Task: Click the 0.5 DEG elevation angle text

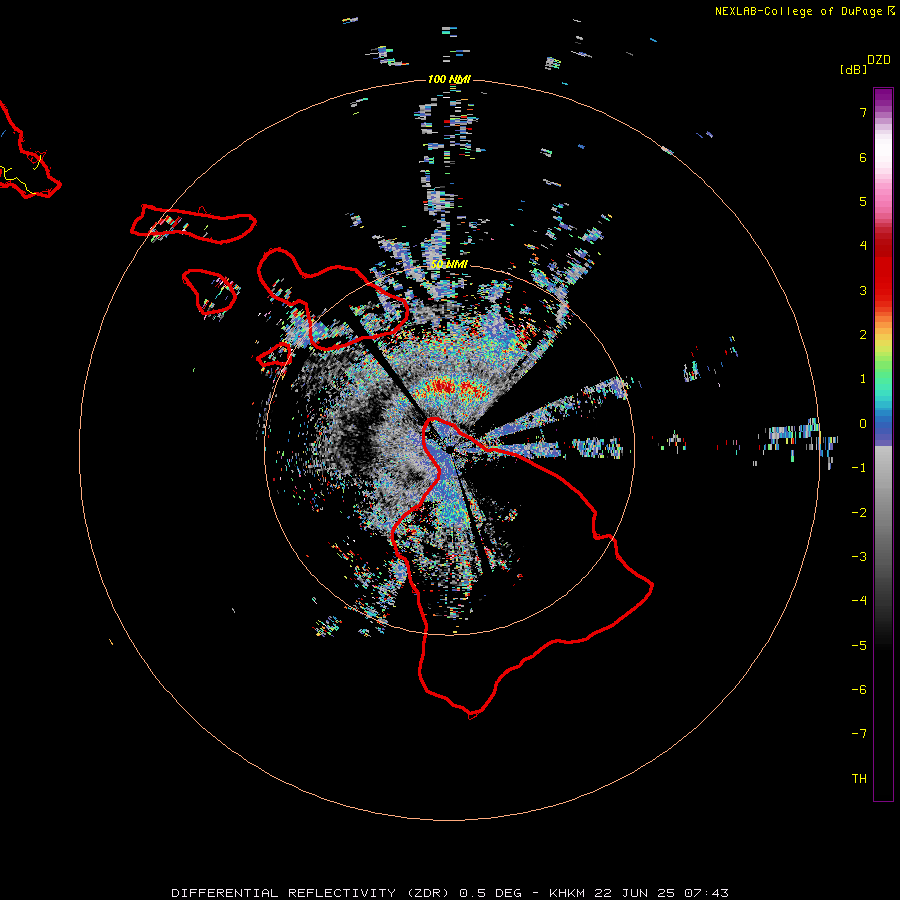Action: click(x=491, y=893)
